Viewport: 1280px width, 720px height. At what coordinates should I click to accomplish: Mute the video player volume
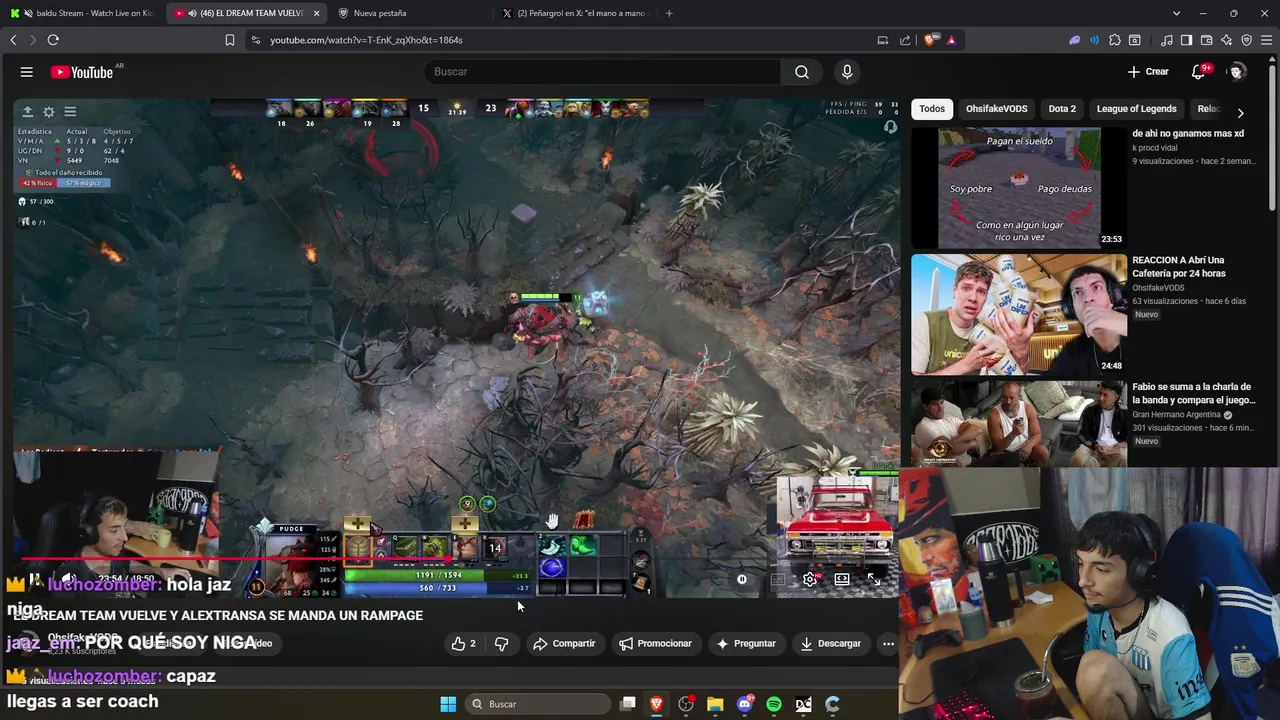point(68,578)
